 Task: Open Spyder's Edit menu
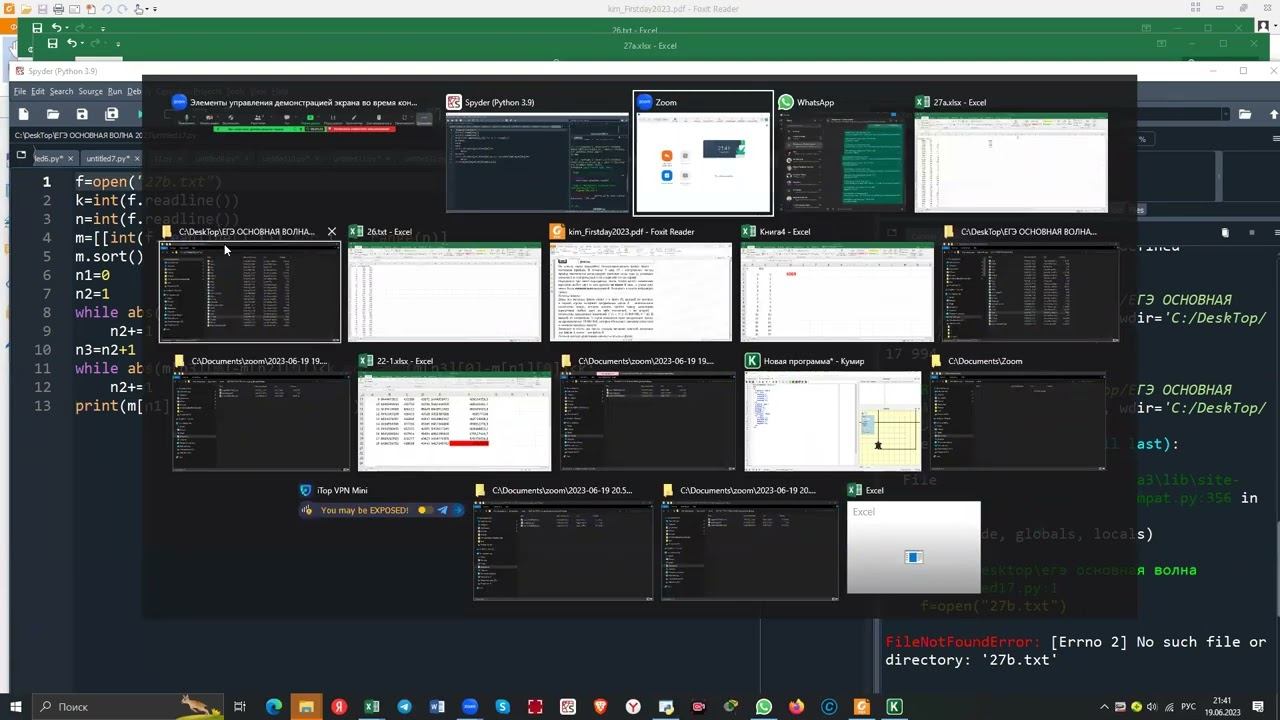(x=38, y=91)
